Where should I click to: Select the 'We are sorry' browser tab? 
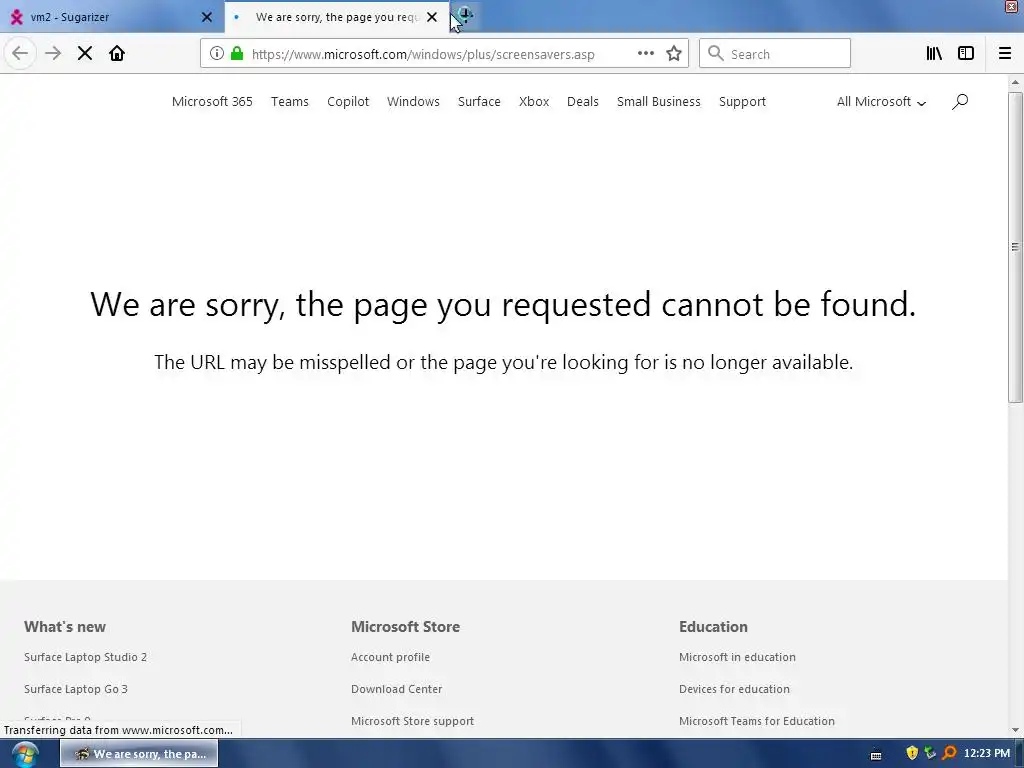click(337, 17)
